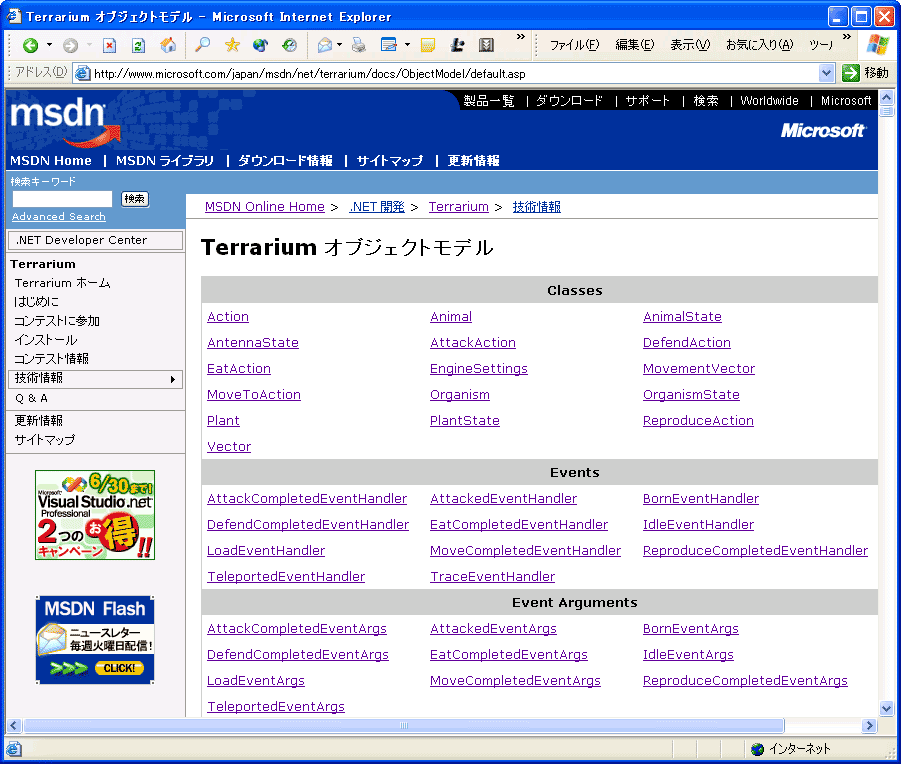The image size is (901, 764).
Task: Click the browser Forward button
Action: point(70,45)
